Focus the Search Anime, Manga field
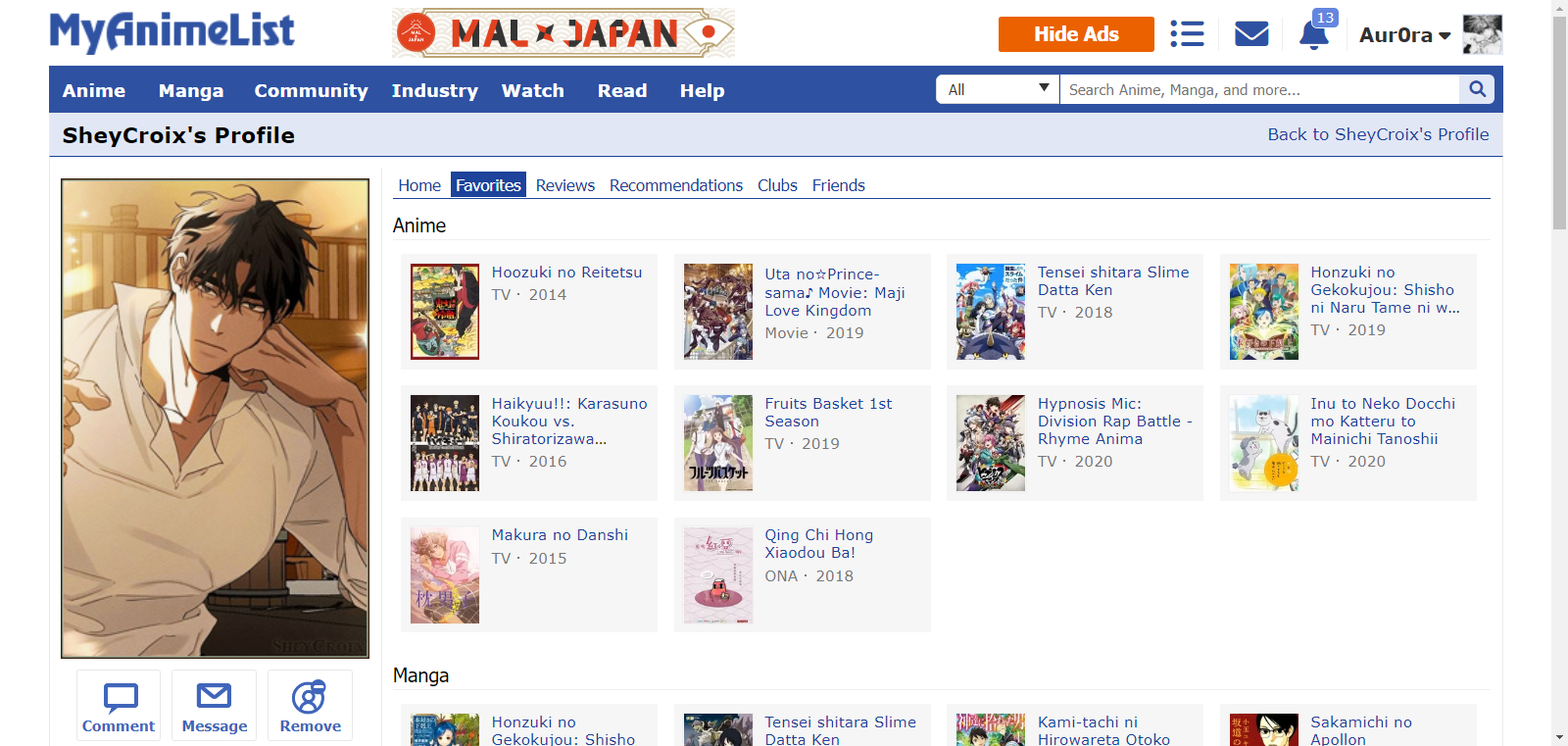Image resolution: width=1568 pixels, height=746 pixels. click(1259, 89)
